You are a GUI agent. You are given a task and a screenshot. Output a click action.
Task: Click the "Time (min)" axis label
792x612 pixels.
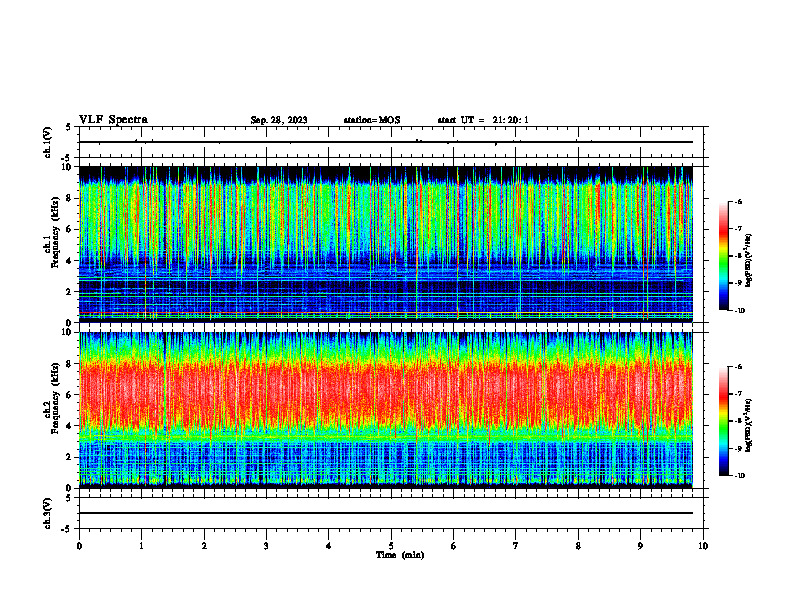point(400,555)
